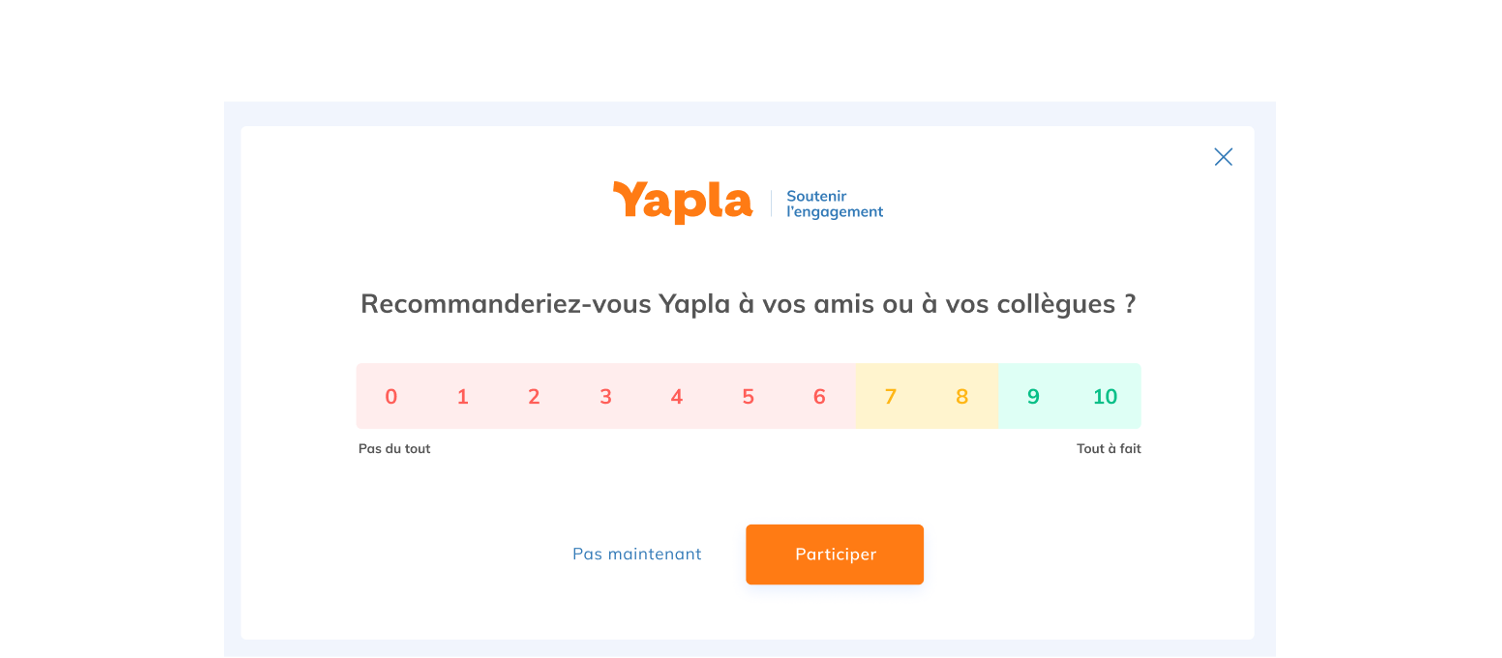Screen dimensions: 1502x658
Task: Select score 3 in the red zone
Action: pos(605,396)
